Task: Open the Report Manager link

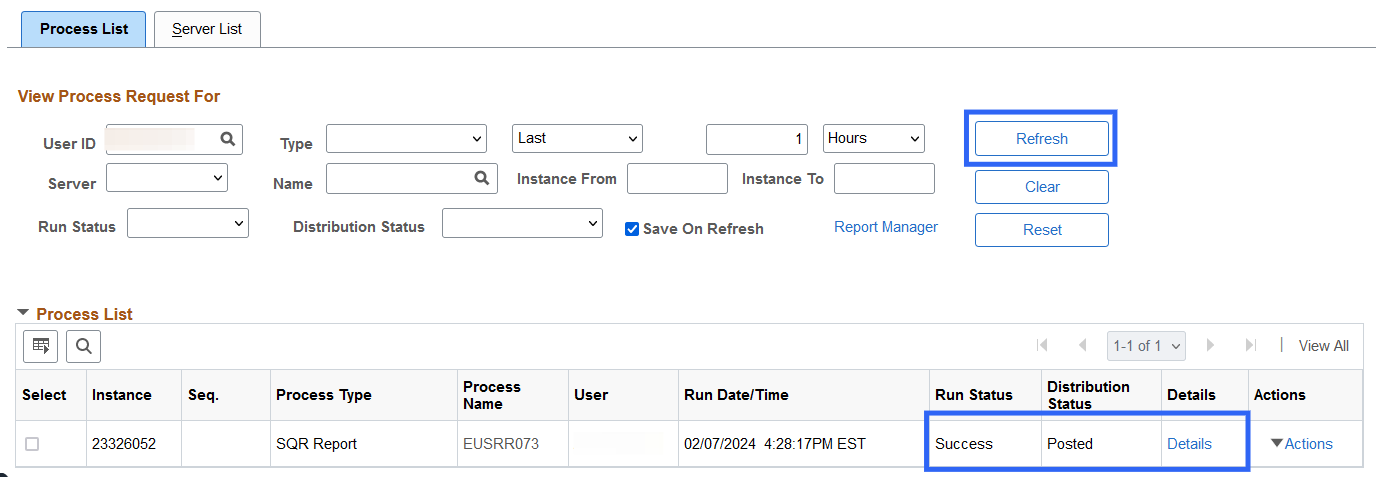Action: point(886,227)
